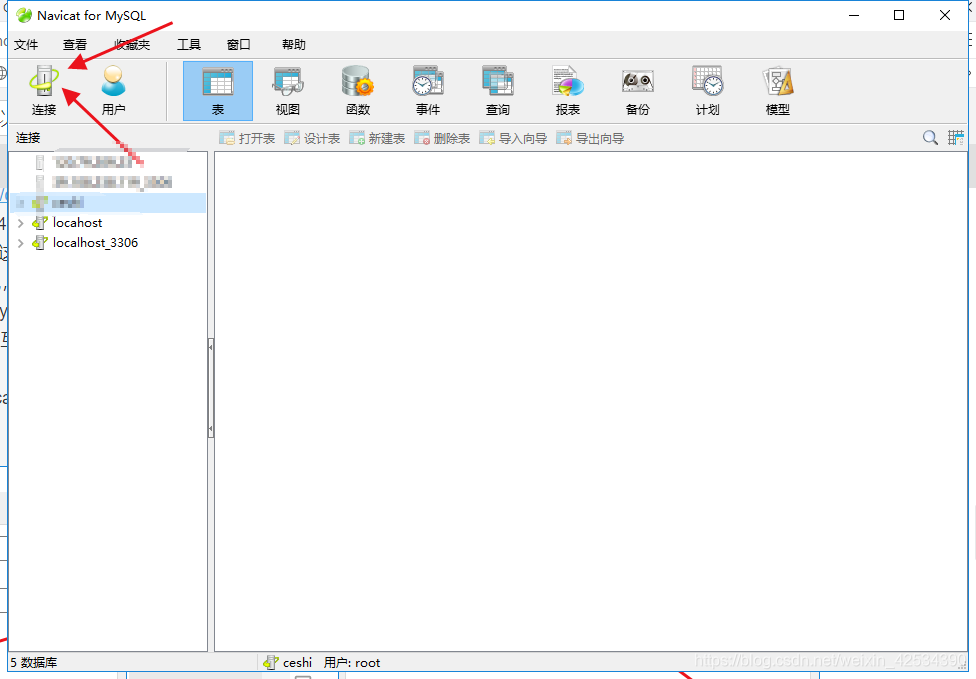Open the 查看 view menu

pyautogui.click(x=75, y=44)
